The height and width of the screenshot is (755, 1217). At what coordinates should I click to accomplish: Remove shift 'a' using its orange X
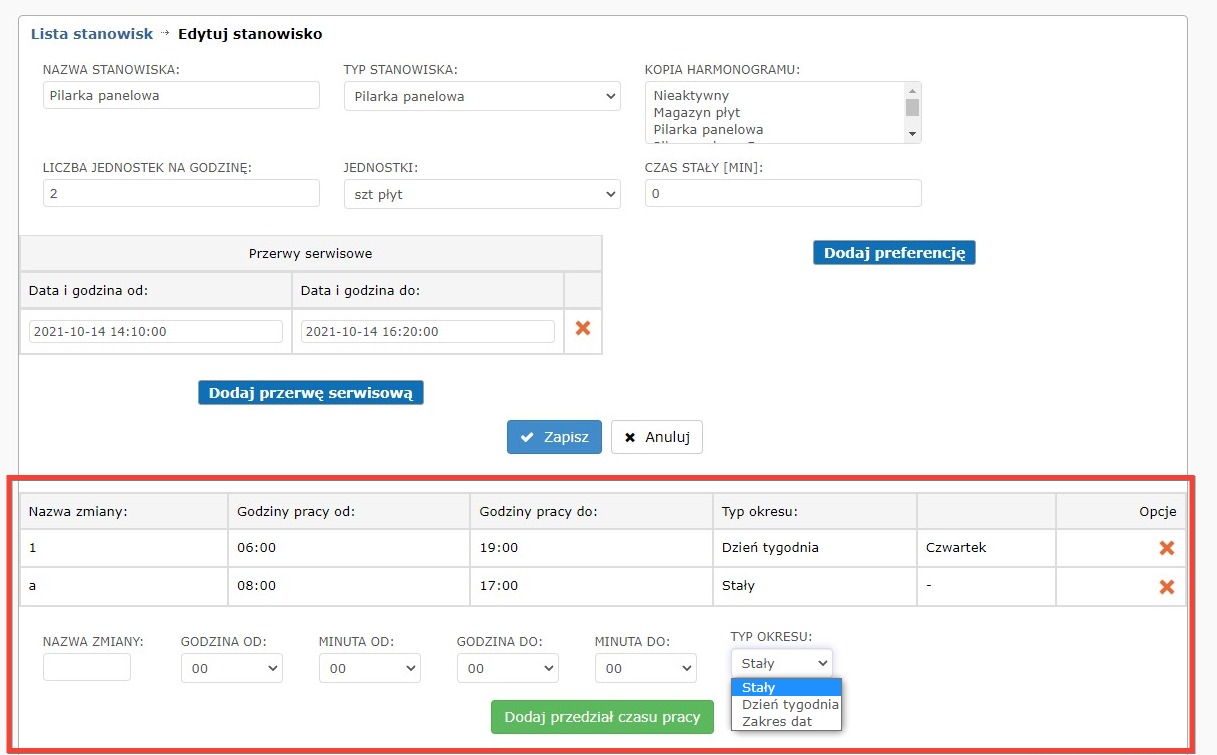[x=1166, y=586]
